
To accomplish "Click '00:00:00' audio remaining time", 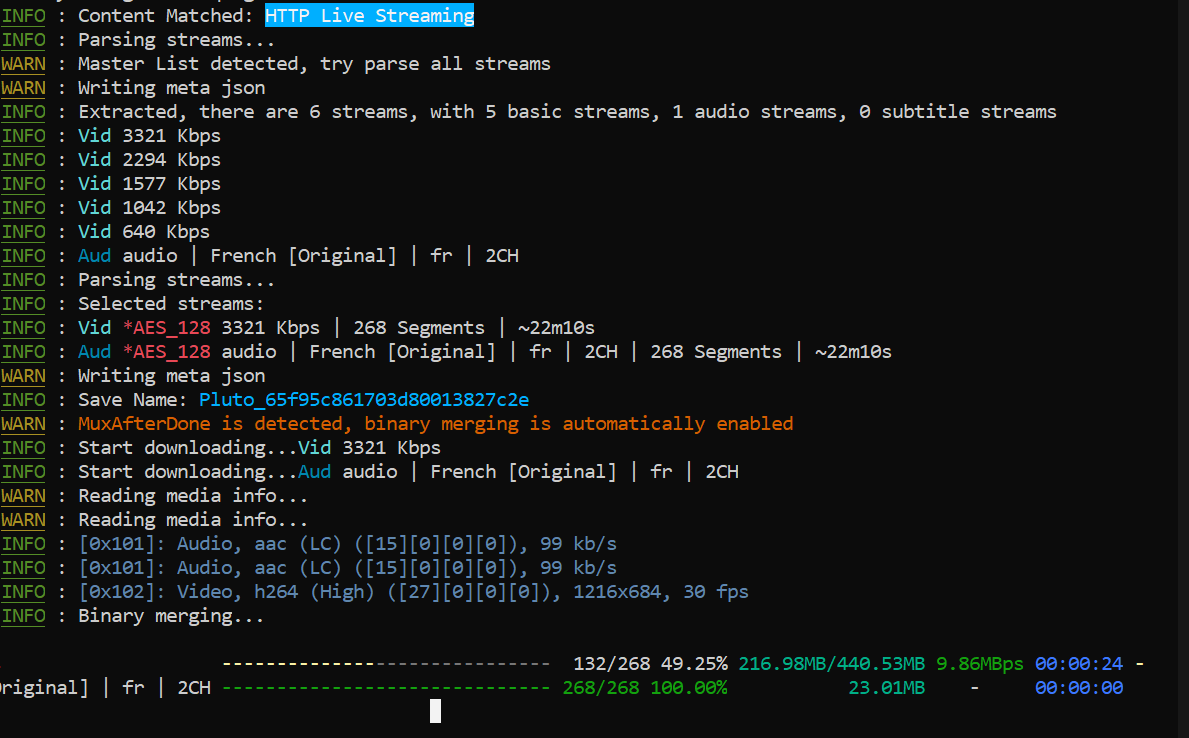I will (x=1079, y=688).
